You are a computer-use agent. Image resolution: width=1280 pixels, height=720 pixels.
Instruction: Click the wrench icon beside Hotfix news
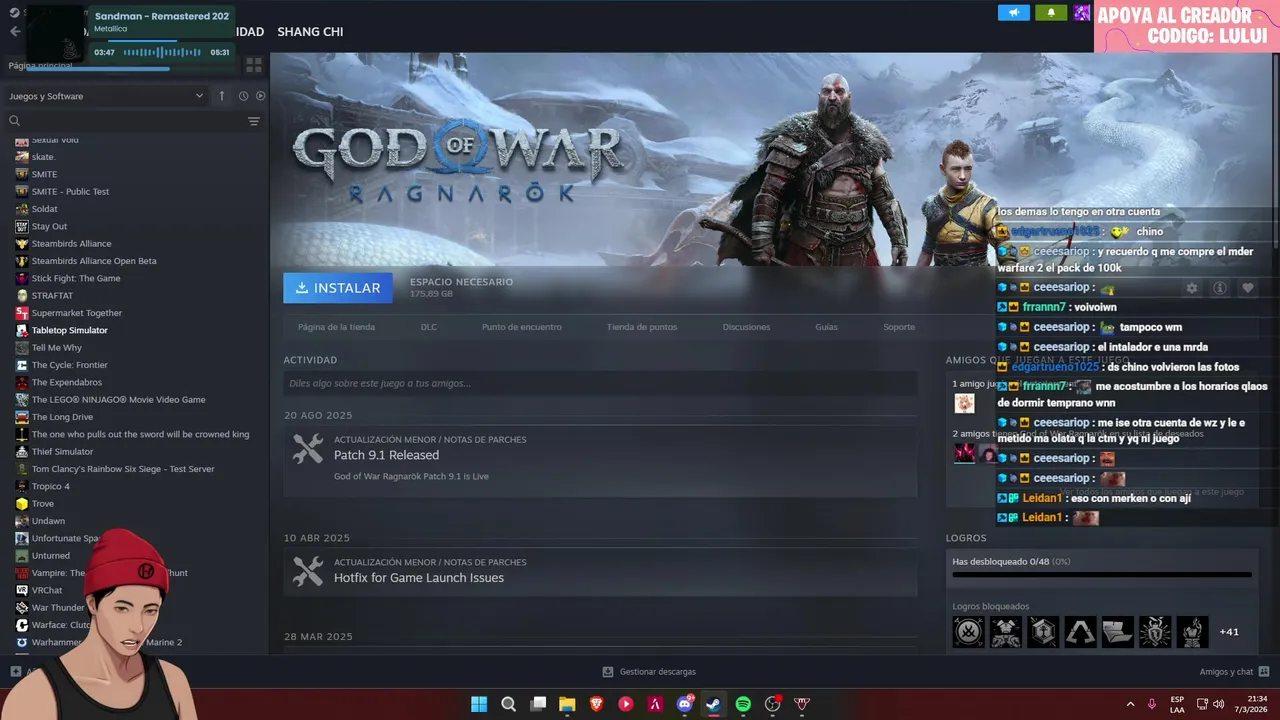coord(308,571)
